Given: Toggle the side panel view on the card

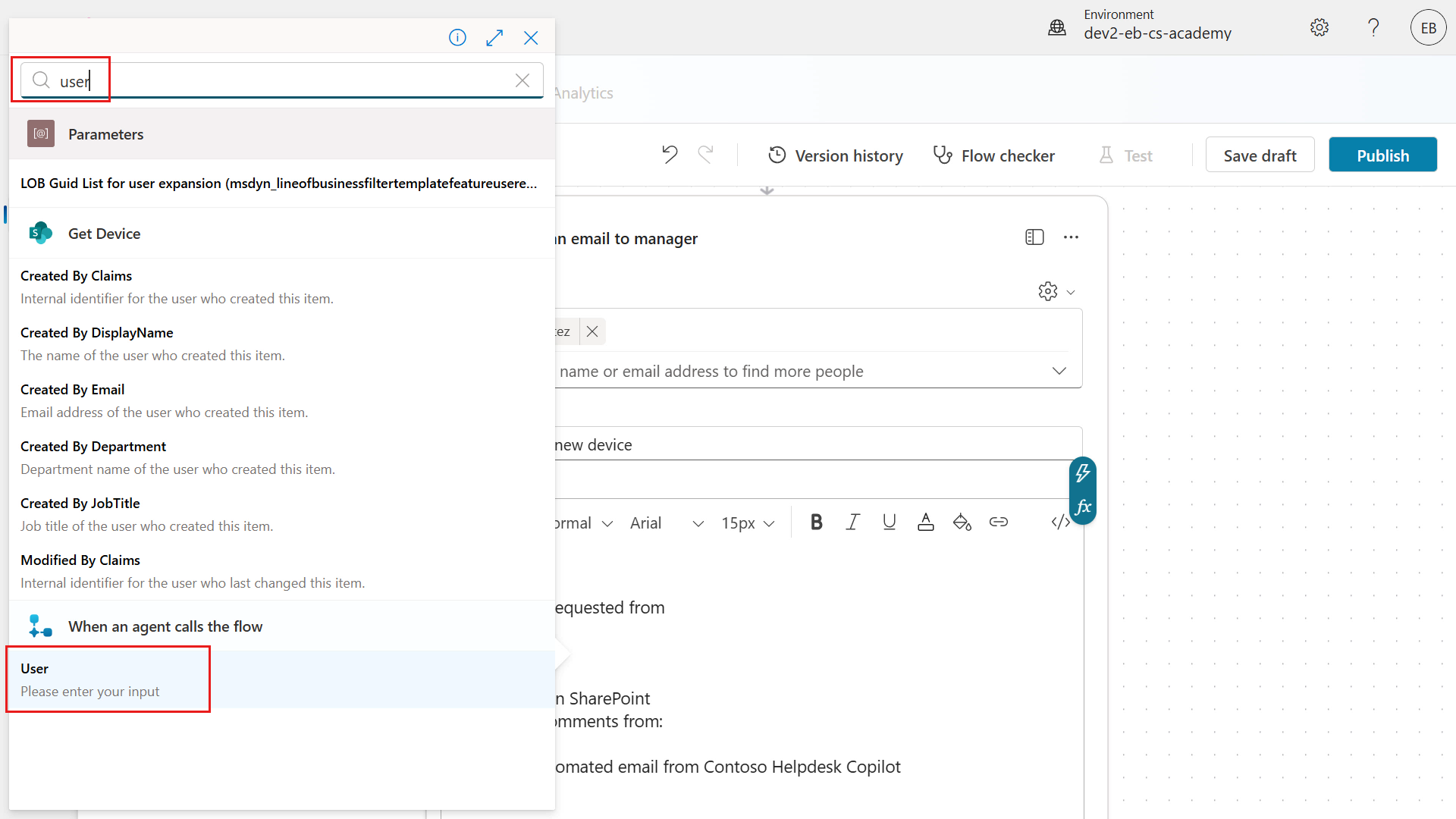Looking at the screenshot, I should 1034,237.
